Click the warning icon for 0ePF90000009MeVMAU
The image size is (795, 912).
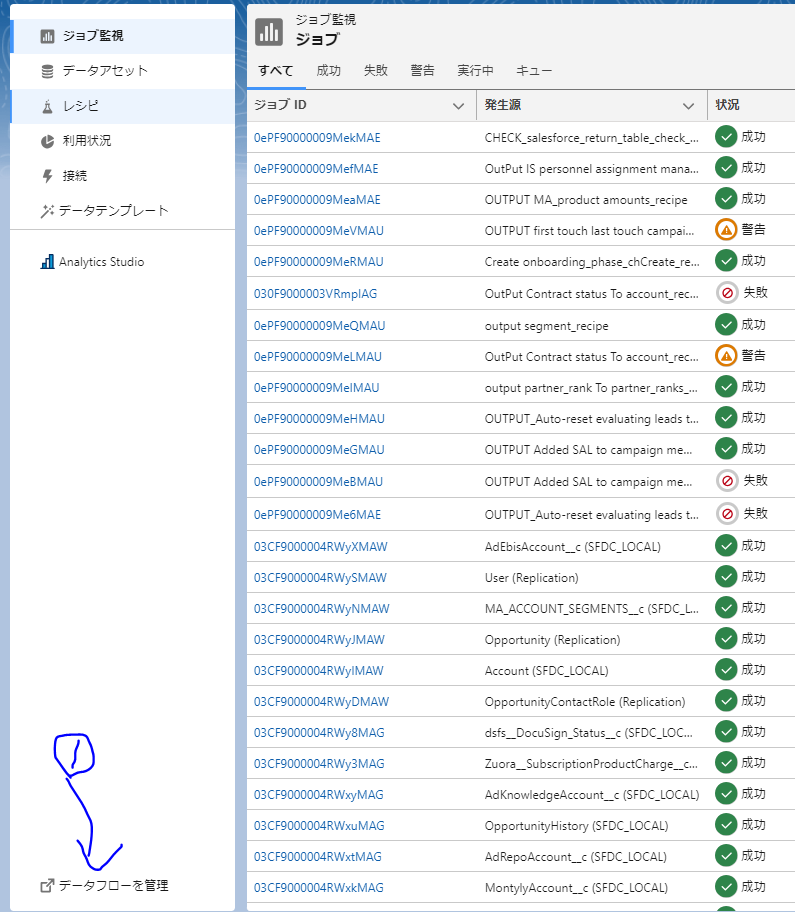[x=726, y=230]
